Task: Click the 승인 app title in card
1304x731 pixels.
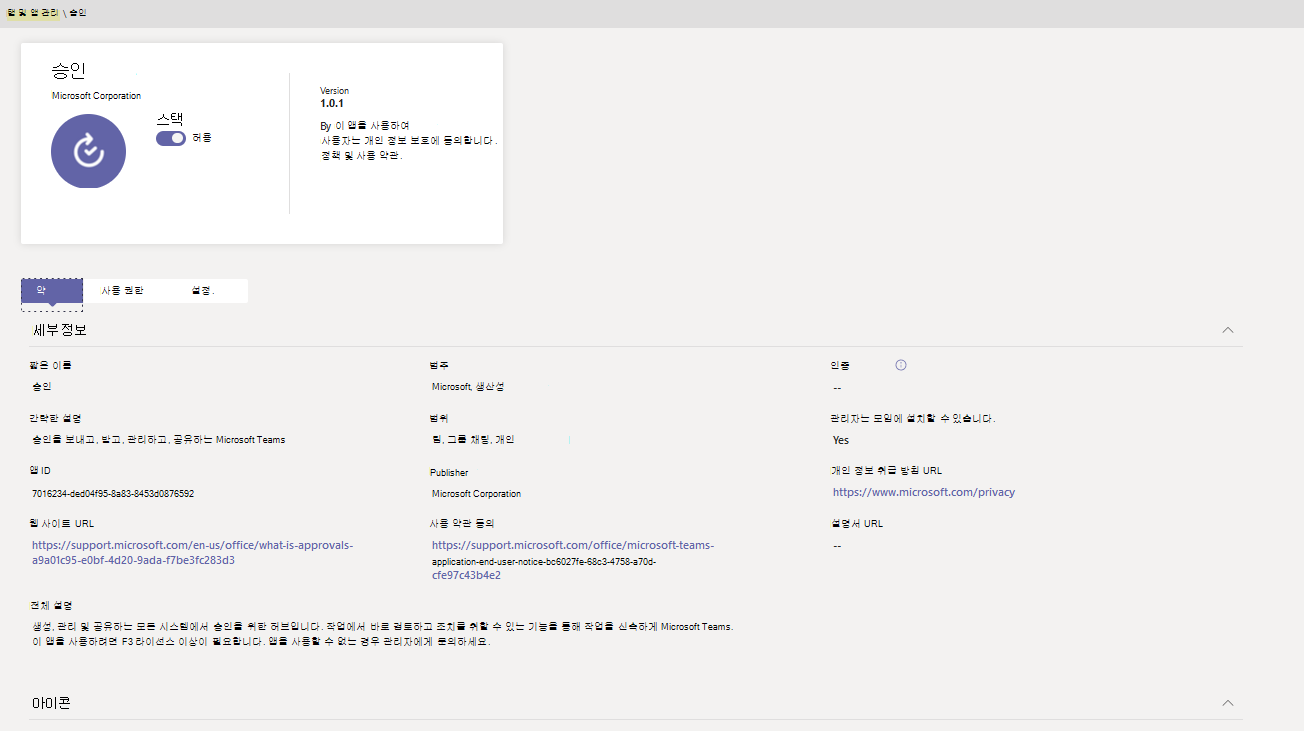Action: 69,71
